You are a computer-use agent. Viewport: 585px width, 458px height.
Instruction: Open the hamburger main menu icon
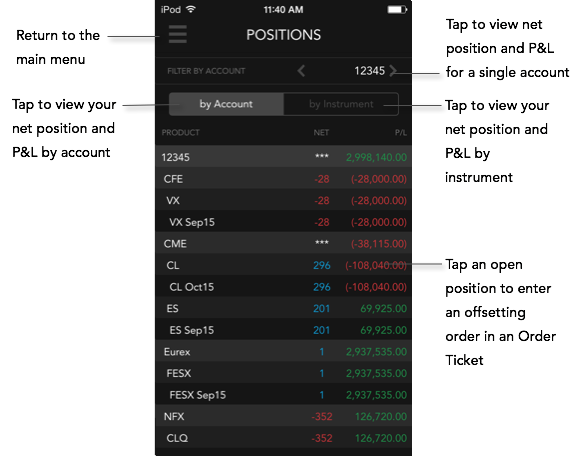(178, 34)
